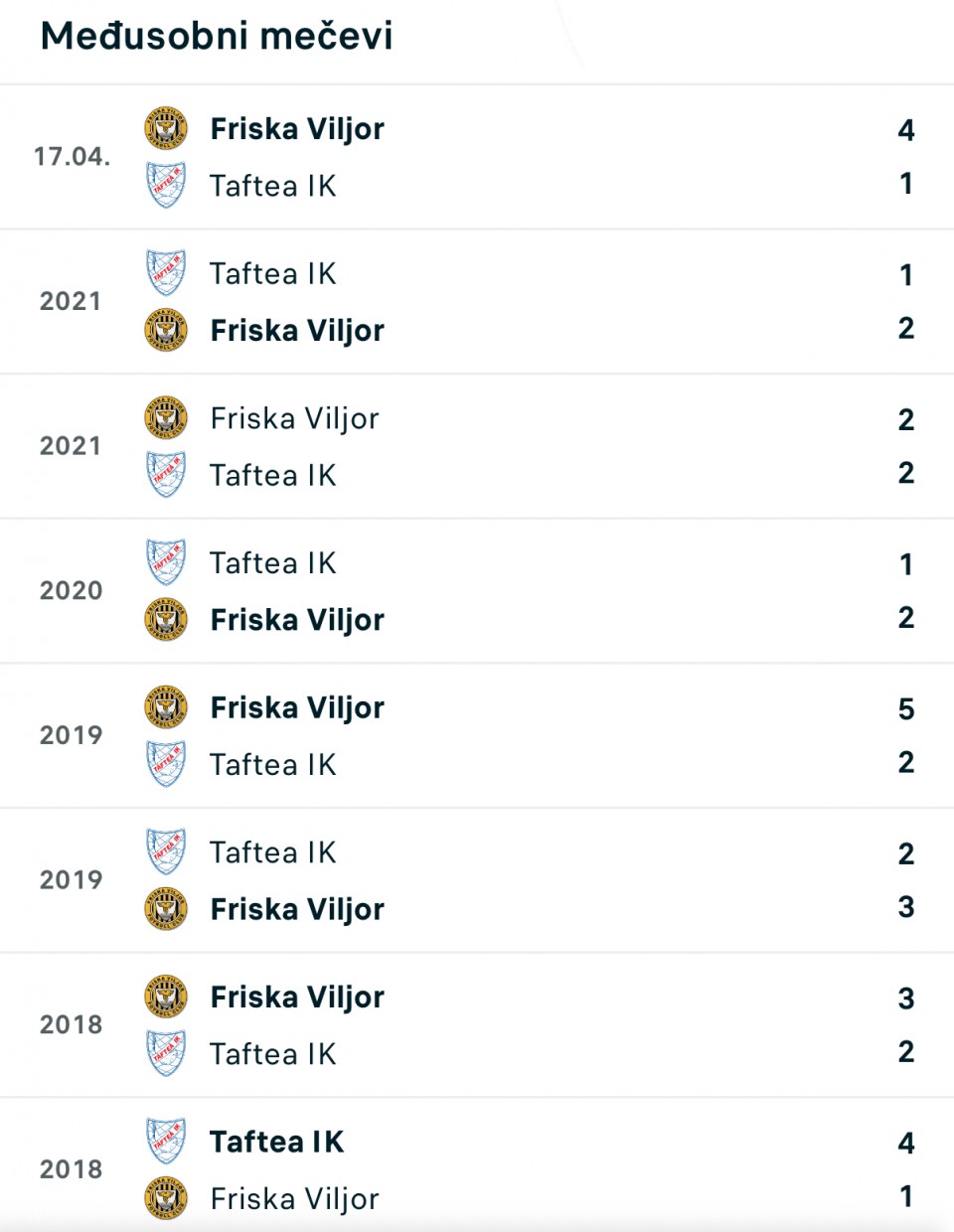Click Friska Viljor crest in 17.04. match
Image resolution: width=954 pixels, height=1232 pixels.
pyautogui.click(x=166, y=129)
